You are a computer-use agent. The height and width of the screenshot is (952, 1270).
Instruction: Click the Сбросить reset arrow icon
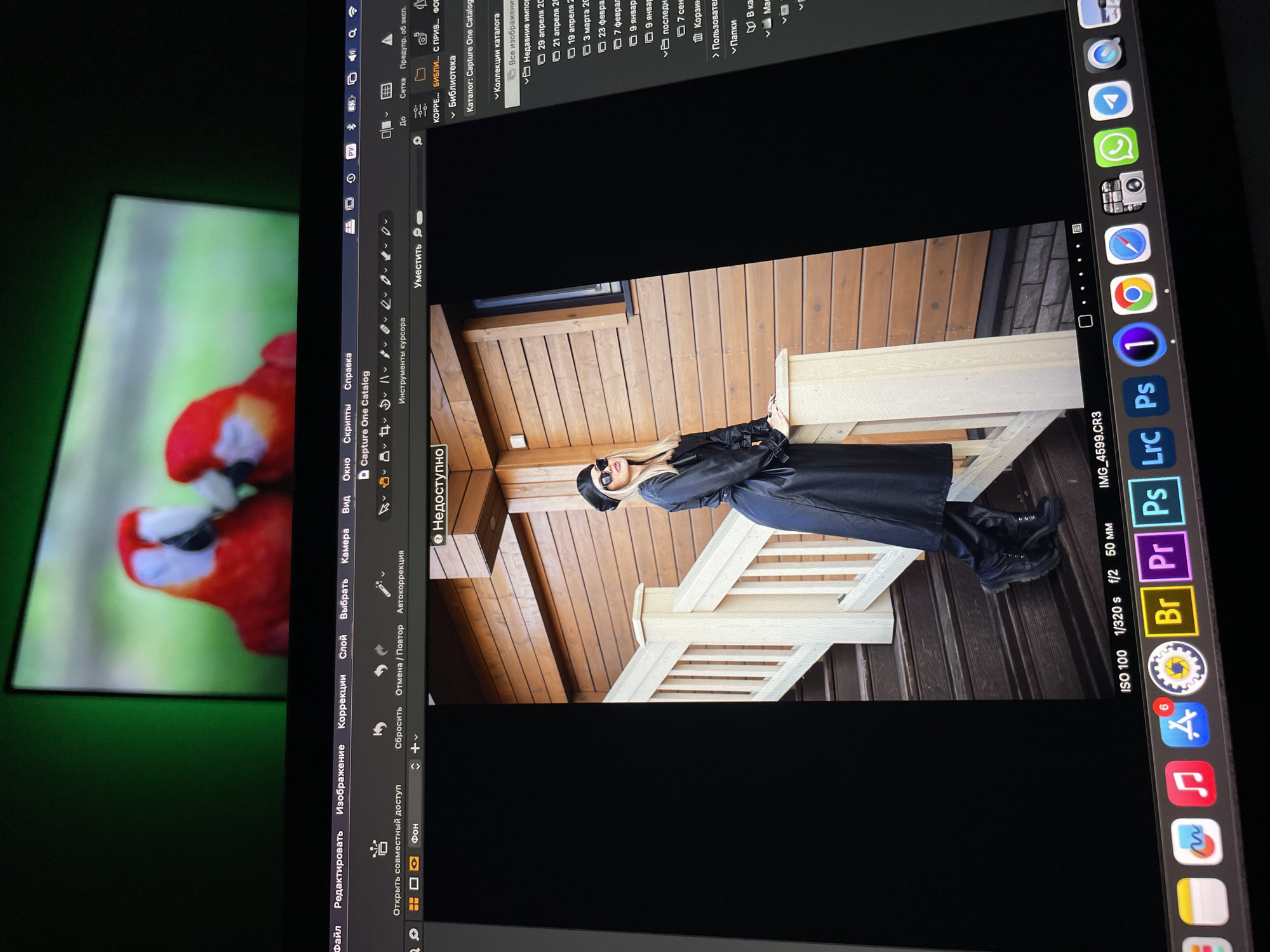[380, 730]
